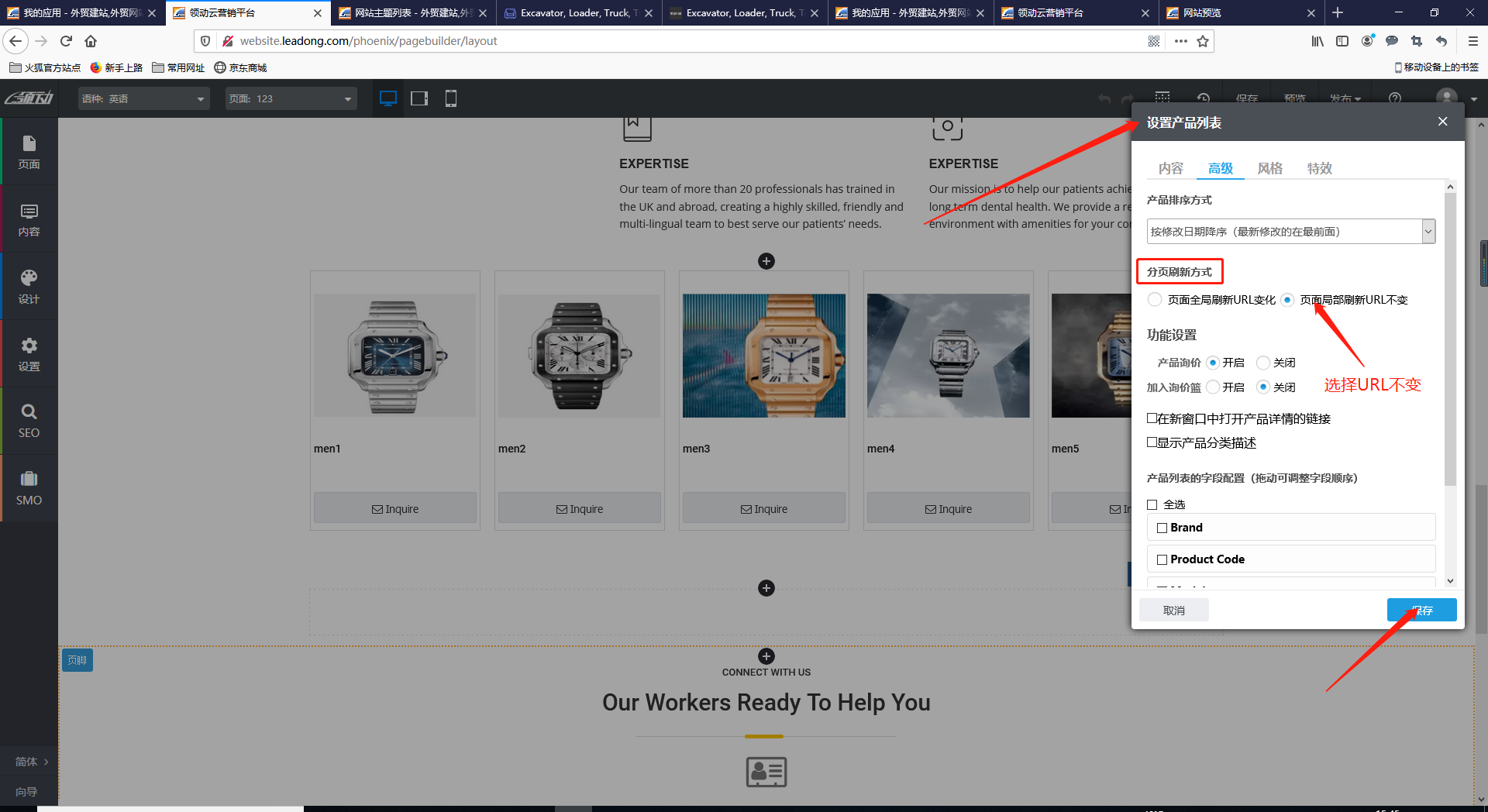Open the 设置 (Settings) gear panel

tap(29, 354)
